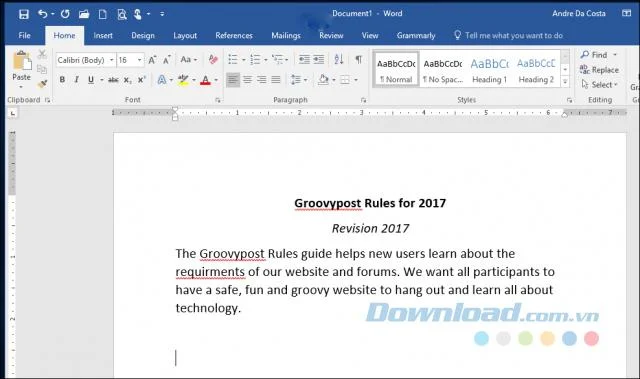Apply strikethrough to text

(113, 80)
